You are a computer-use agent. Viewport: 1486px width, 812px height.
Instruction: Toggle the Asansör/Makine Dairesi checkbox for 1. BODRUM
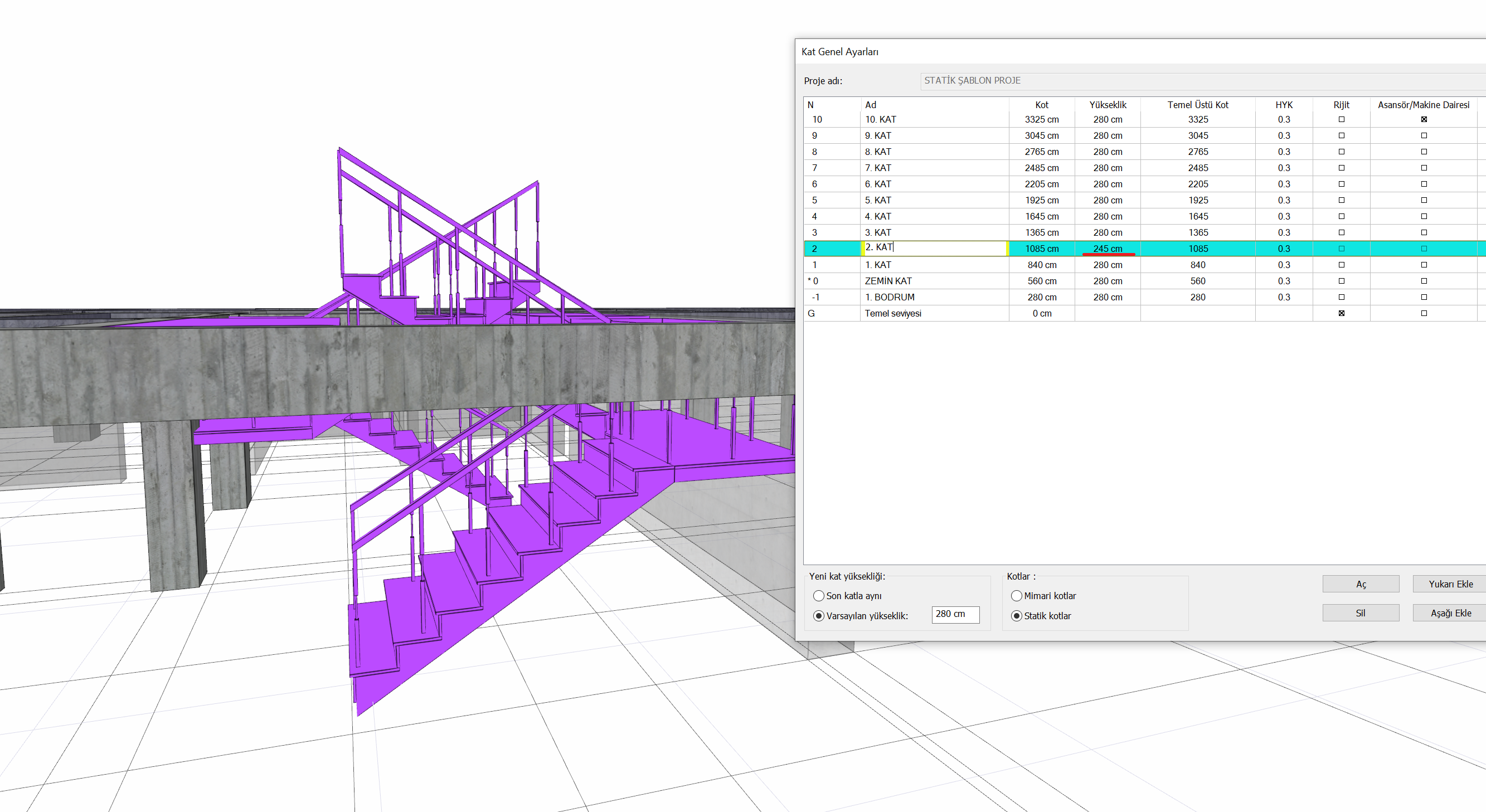click(x=1424, y=297)
